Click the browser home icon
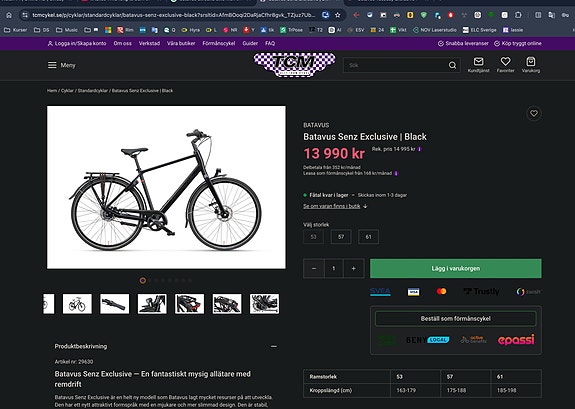 (x=9, y=15)
